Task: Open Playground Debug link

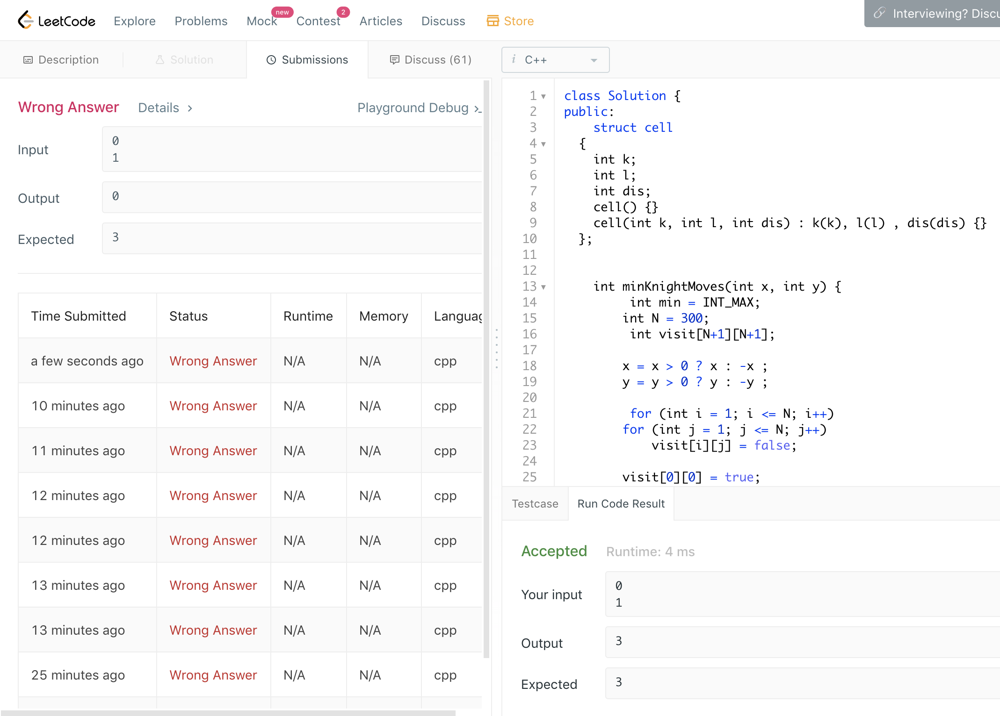Action: coord(419,108)
